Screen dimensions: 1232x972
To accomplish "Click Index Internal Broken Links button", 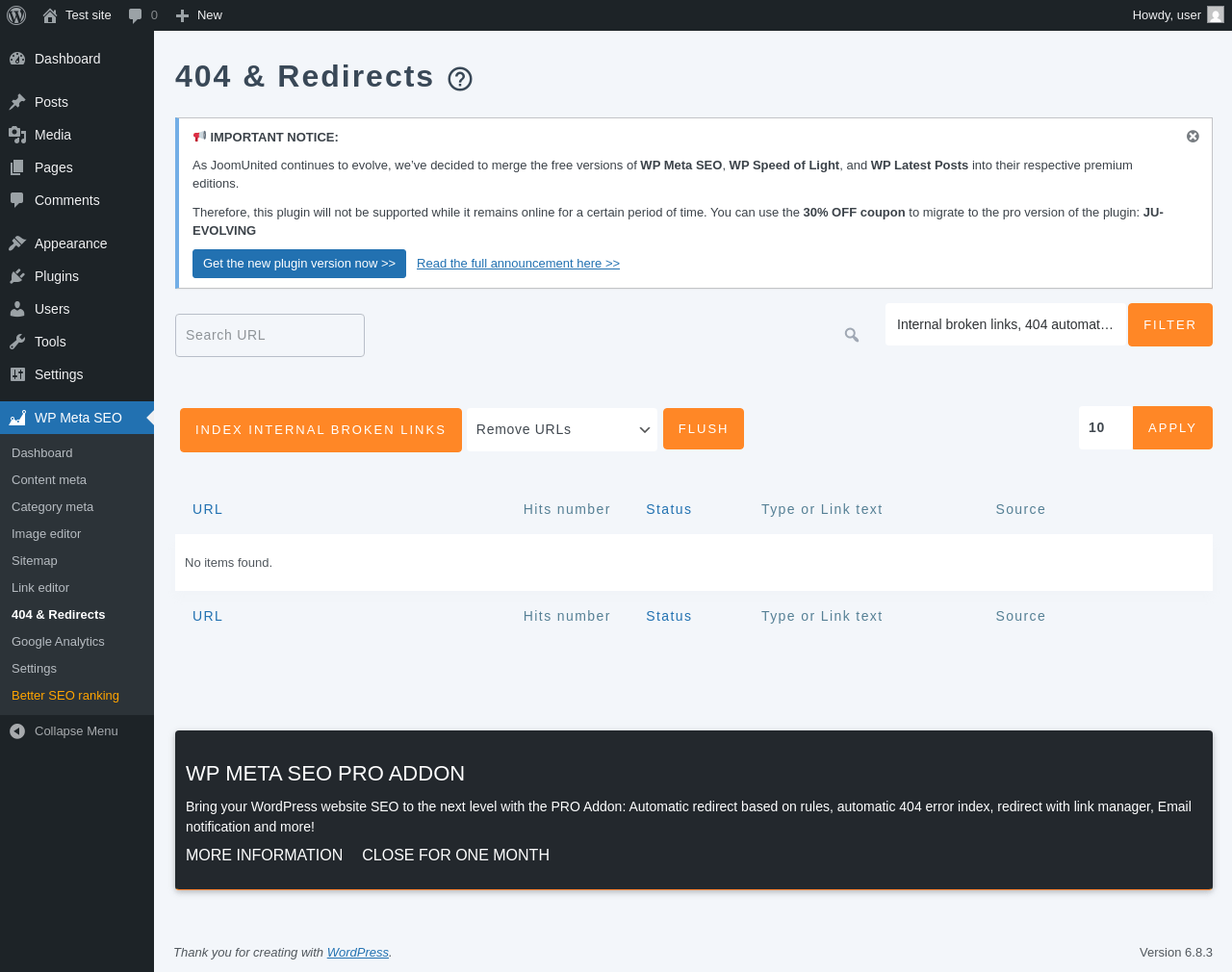I will pos(321,429).
